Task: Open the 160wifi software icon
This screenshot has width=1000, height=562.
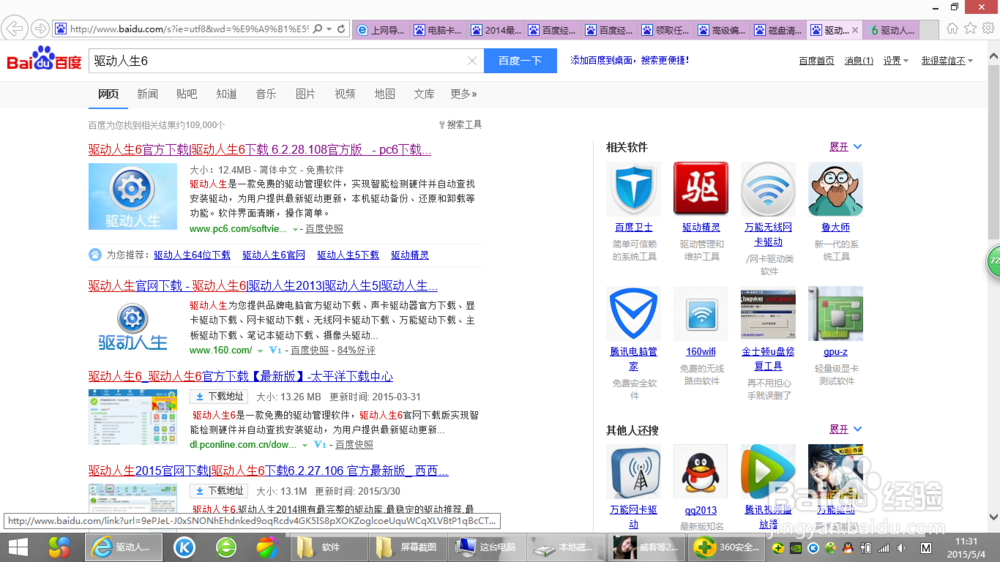Action: pos(701,313)
